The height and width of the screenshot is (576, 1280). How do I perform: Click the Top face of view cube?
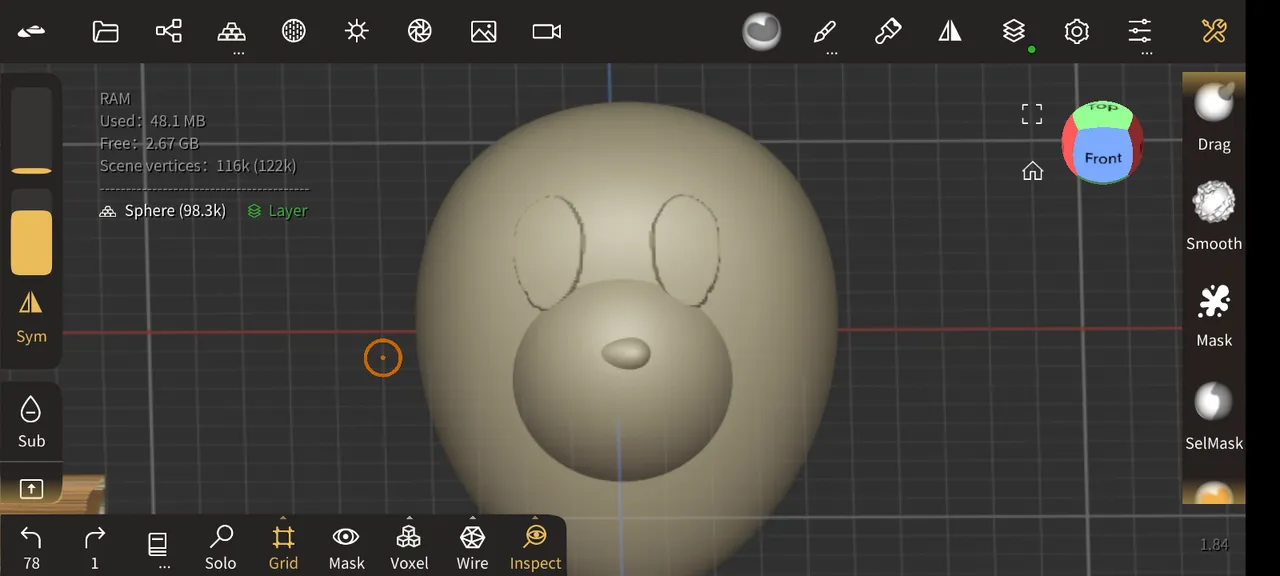[x=1103, y=111]
